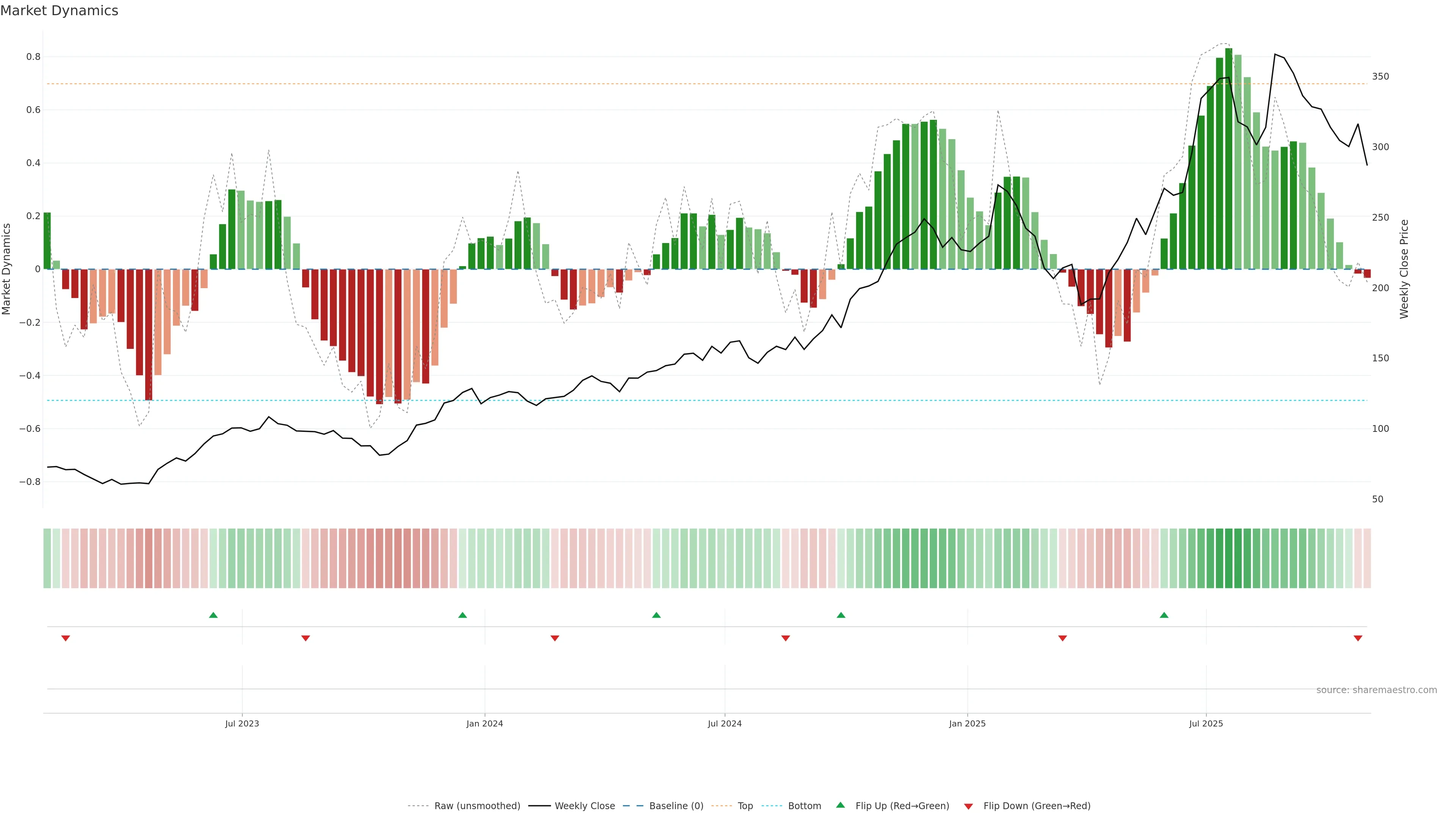This screenshot has width=1456, height=819.
Task: Toggle the Baseline (0) legend entry
Action: point(676,806)
